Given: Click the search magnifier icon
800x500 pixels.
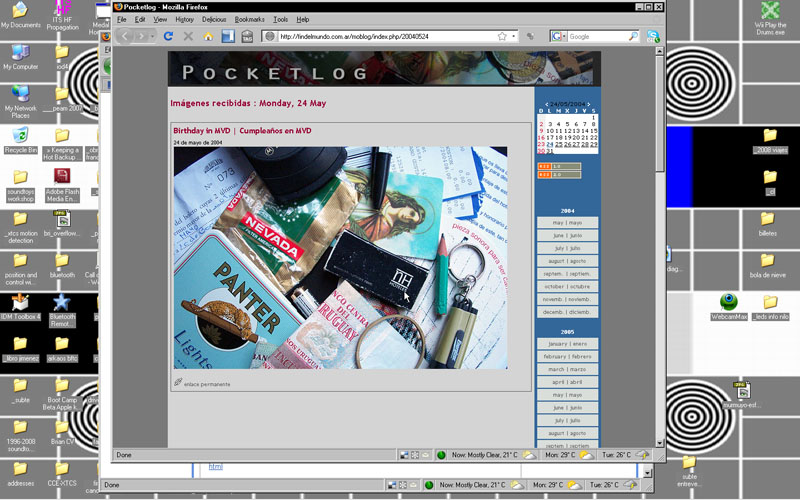Looking at the screenshot, I should click(x=636, y=36).
